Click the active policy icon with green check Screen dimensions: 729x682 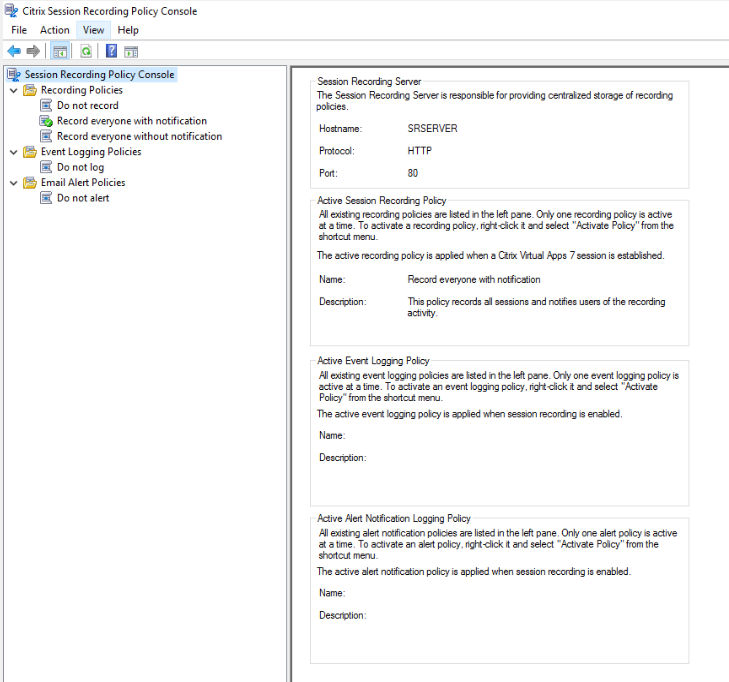(46, 121)
